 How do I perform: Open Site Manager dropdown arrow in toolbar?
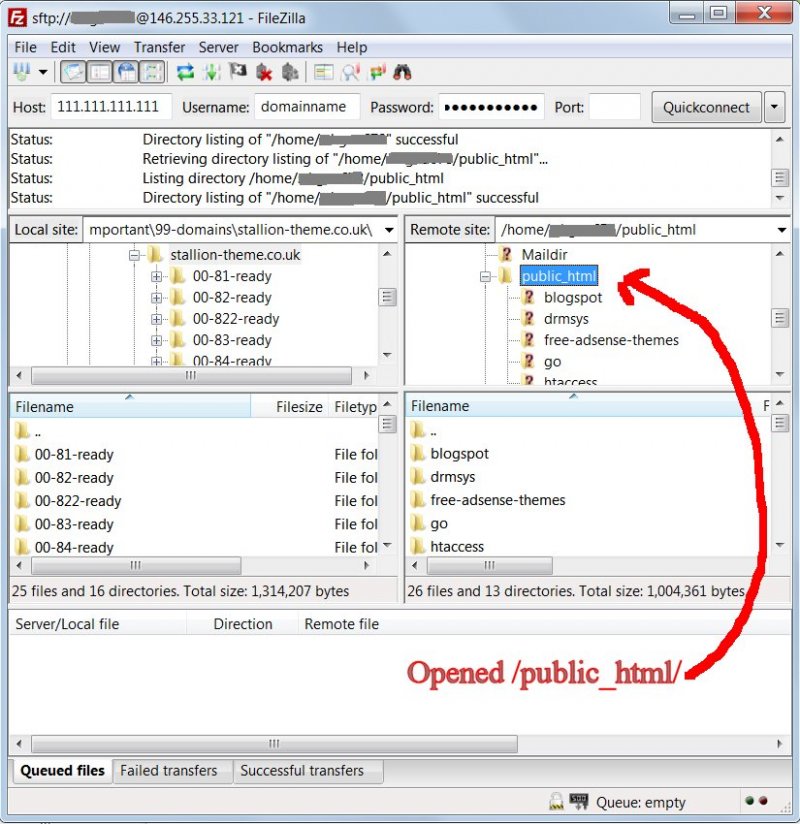click(43, 72)
